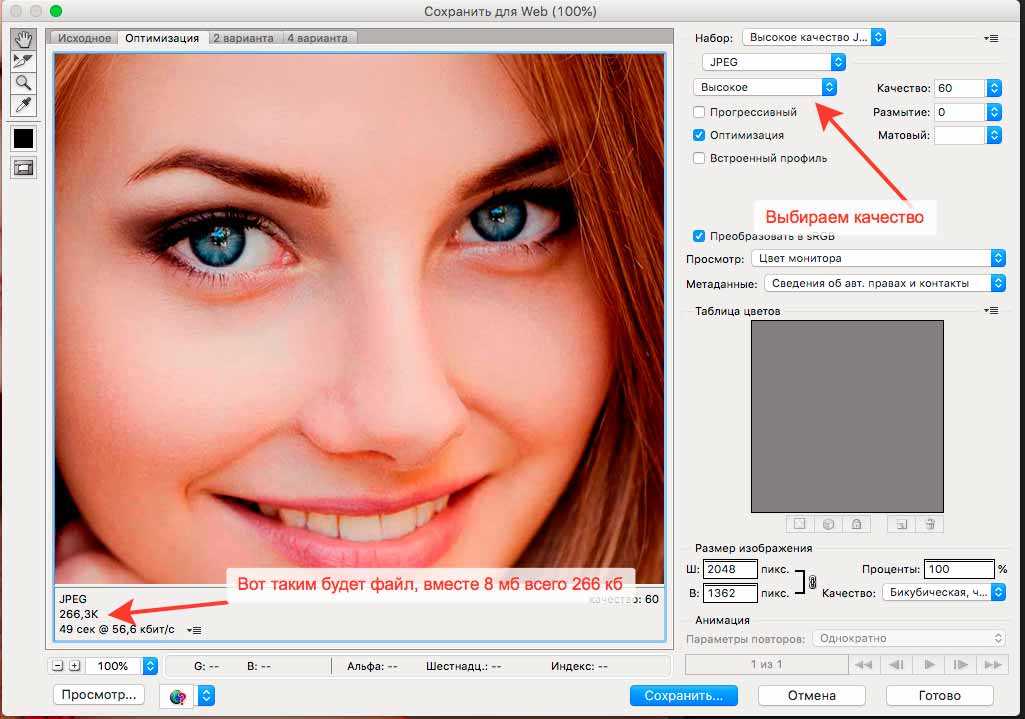The width and height of the screenshot is (1025, 719).
Task: Switch to the 2 варианта tab
Action: pyautogui.click(x=243, y=38)
